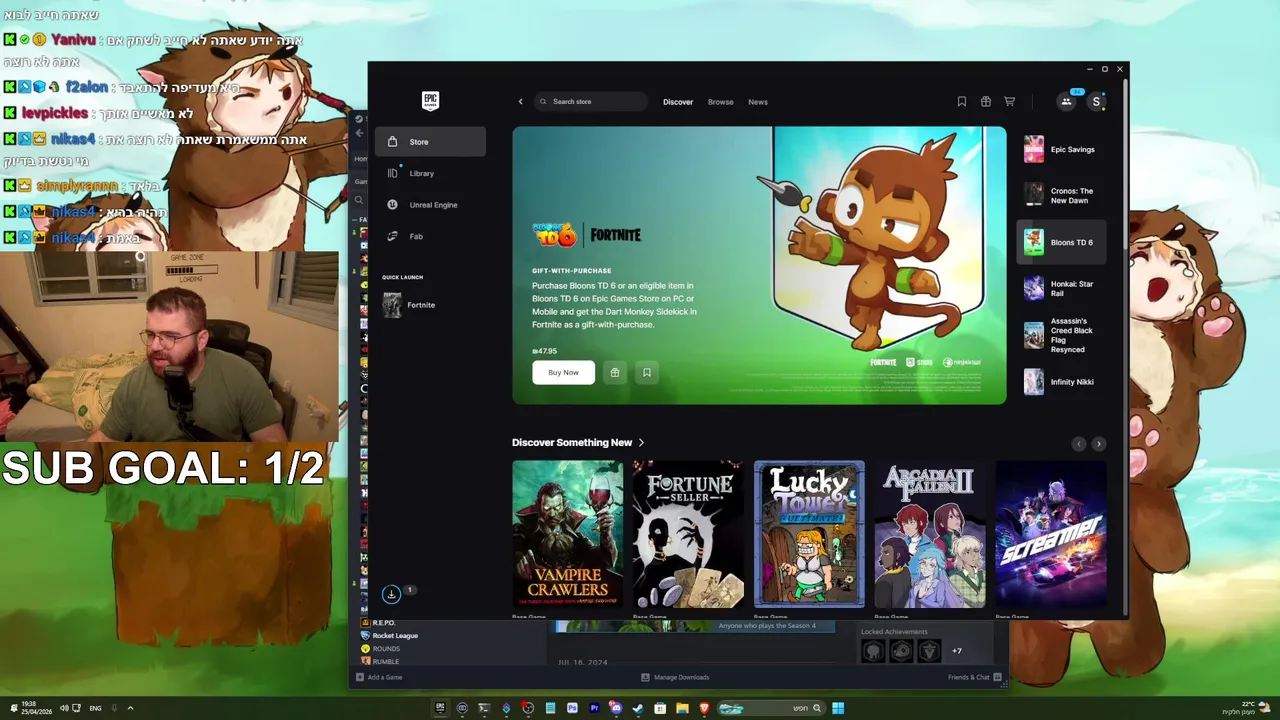Click first locked achievement icon in Steam

coord(873,652)
